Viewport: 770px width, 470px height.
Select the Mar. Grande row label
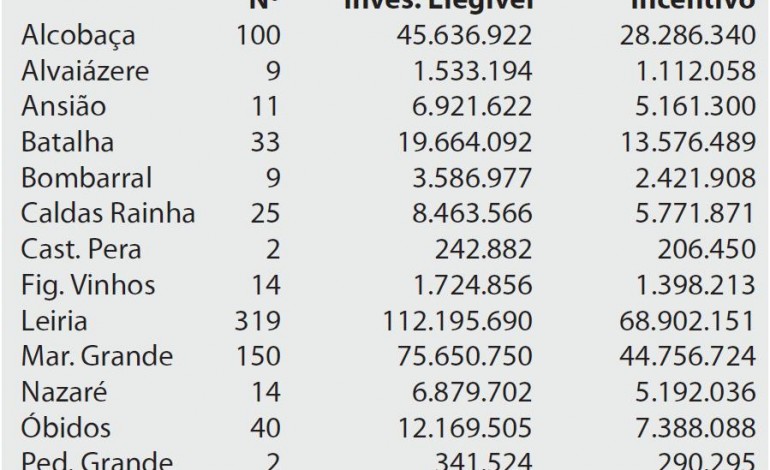tap(98, 358)
